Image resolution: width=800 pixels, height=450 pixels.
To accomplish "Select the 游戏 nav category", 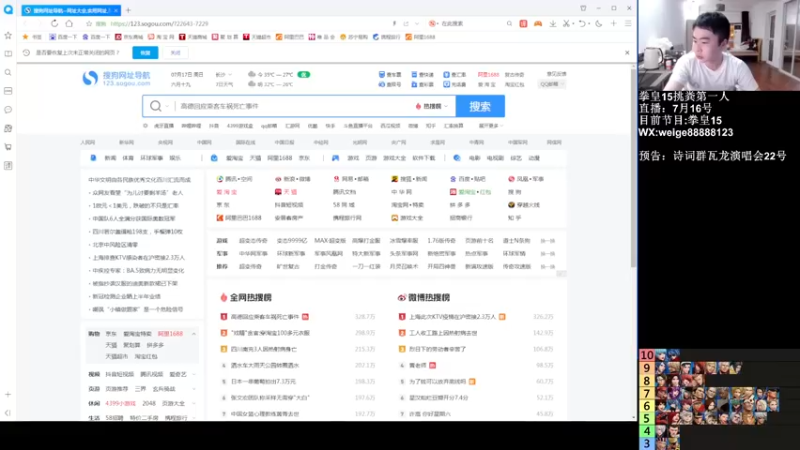I will 353,158.
